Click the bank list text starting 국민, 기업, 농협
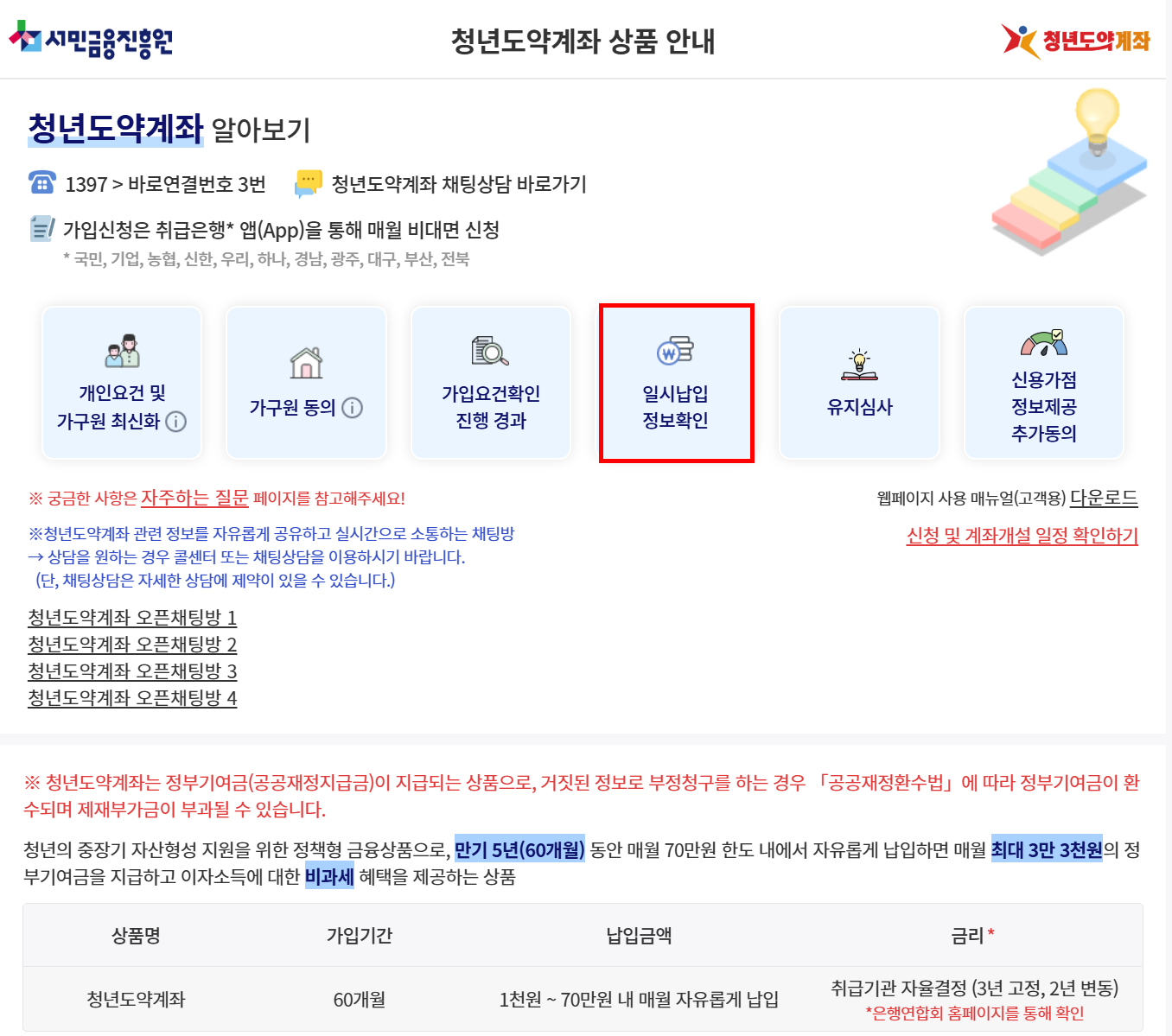 pyautogui.click(x=266, y=259)
